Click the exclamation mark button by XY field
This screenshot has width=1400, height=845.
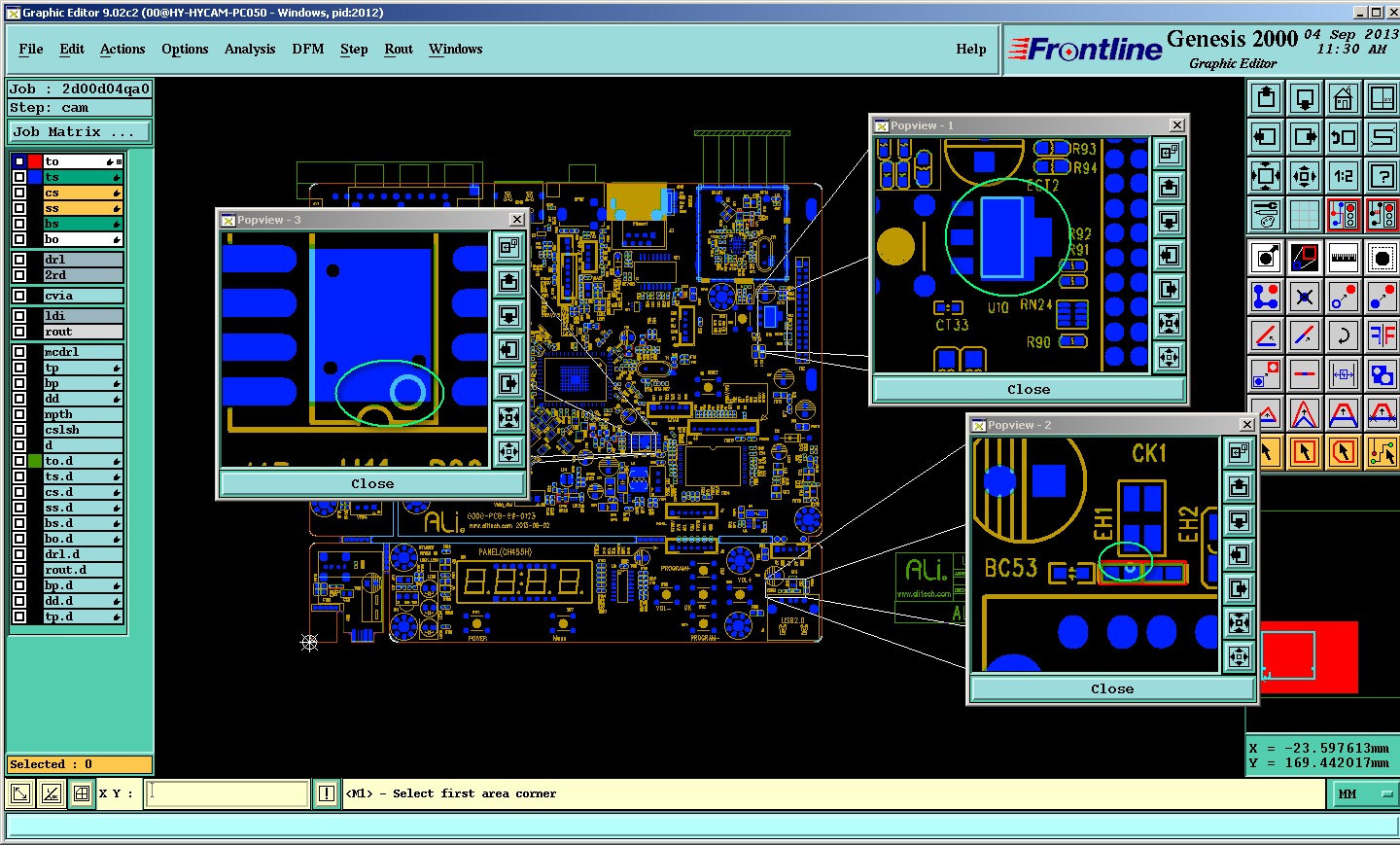click(327, 794)
